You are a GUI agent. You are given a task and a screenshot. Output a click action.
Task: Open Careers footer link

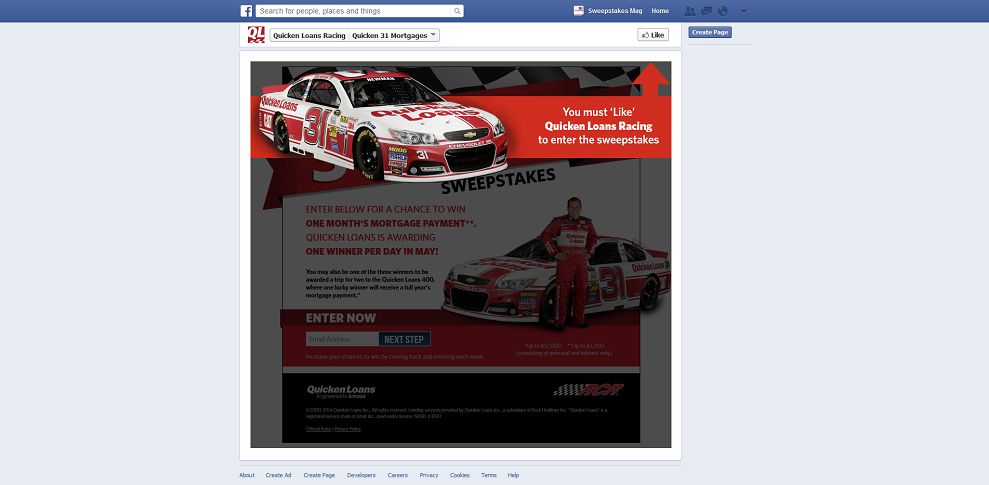pos(398,476)
